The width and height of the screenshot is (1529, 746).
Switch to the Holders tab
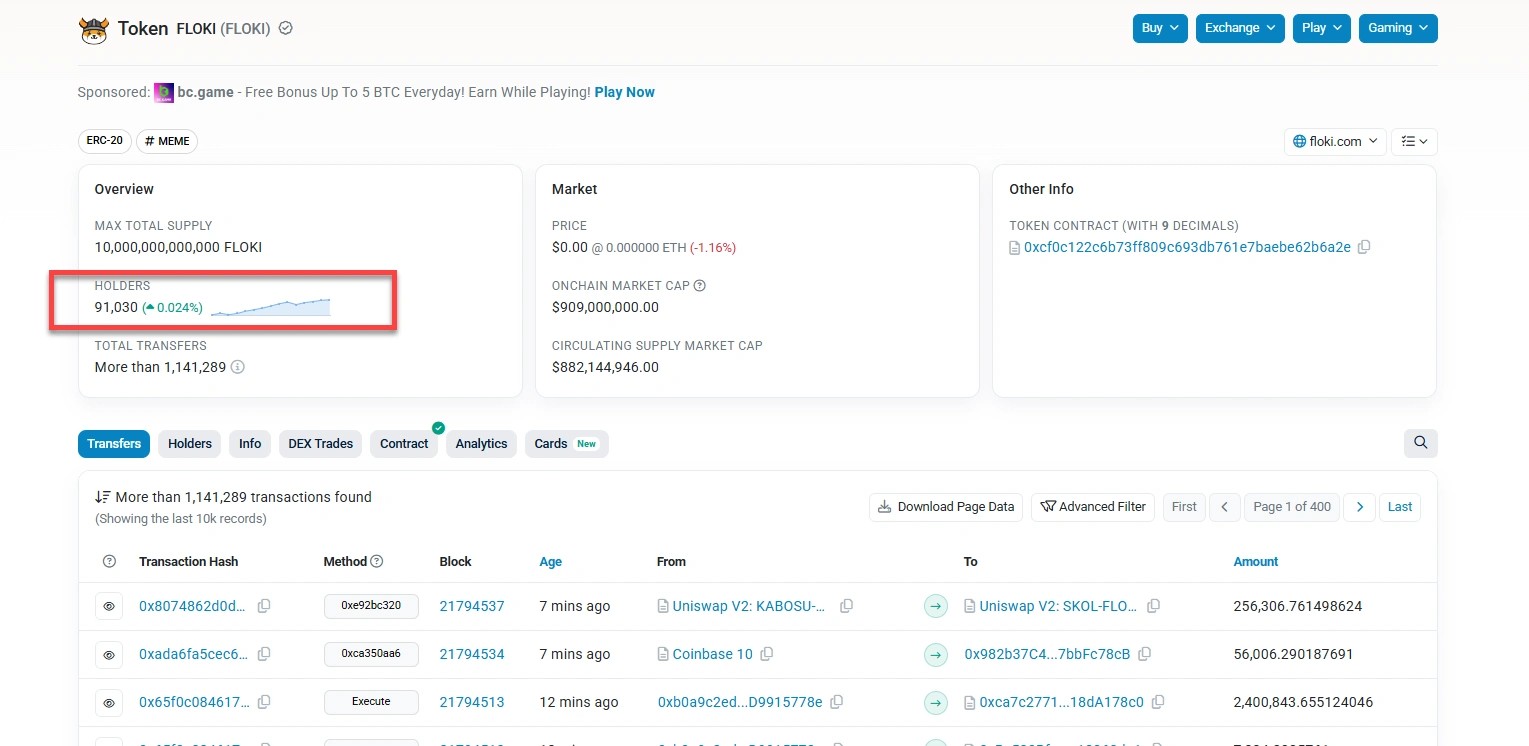coord(190,444)
